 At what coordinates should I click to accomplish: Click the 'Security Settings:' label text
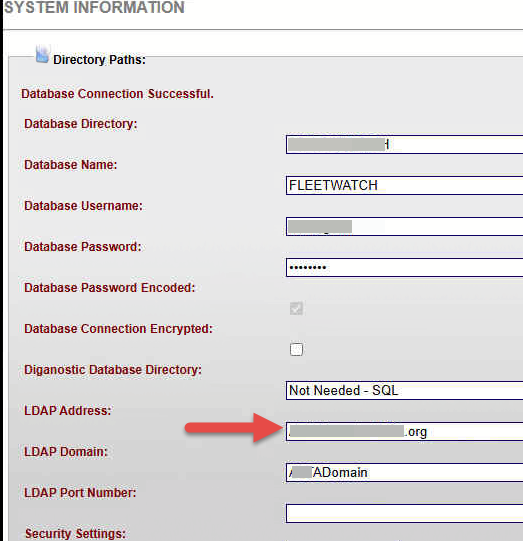pyautogui.click(x=75, y=534)
